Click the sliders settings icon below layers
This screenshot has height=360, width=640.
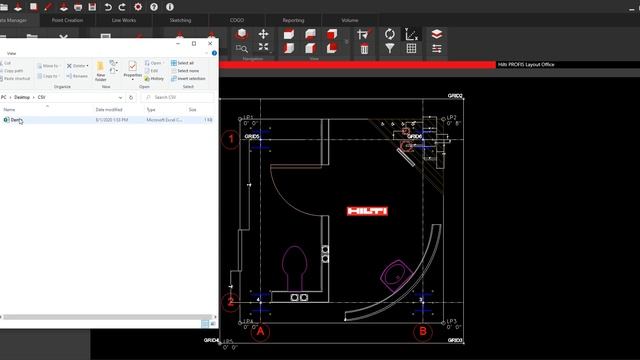pyautogui.click(x=437, y=49)
